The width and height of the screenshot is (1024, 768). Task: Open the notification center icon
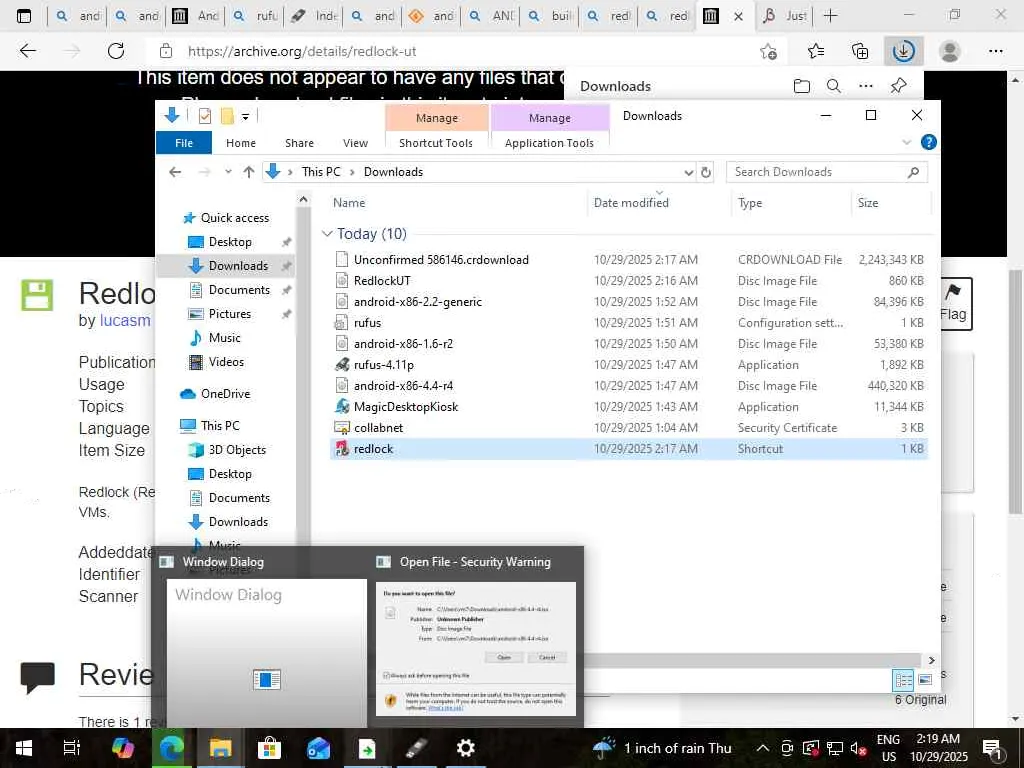coord(992,749)
